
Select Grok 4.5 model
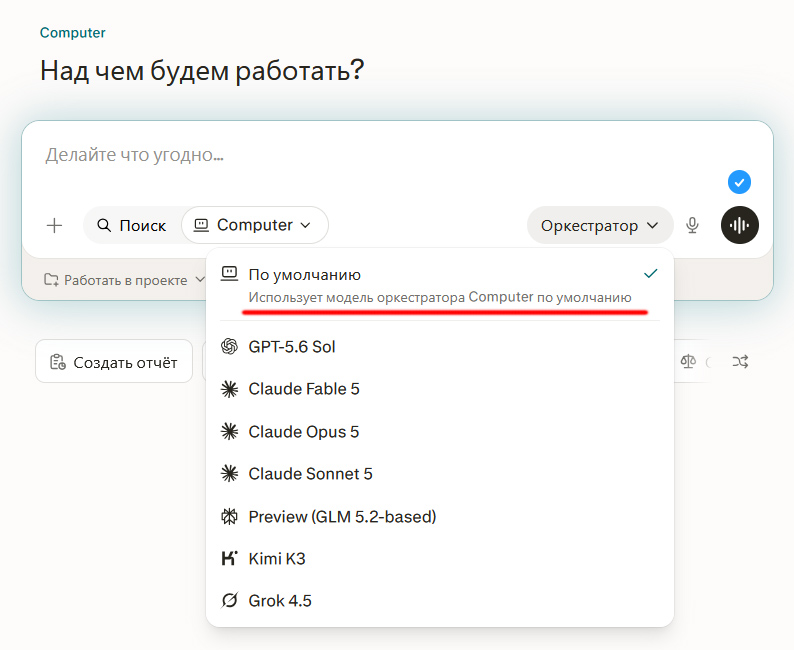440,601
